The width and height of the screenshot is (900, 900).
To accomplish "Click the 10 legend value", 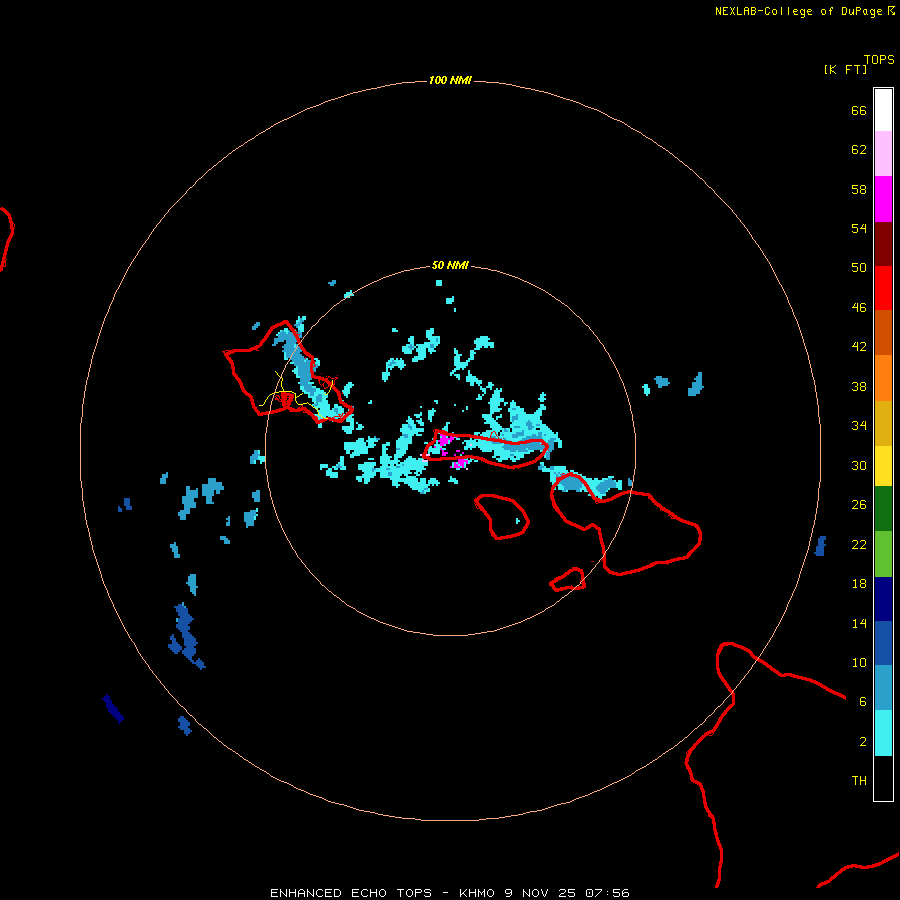I will click(x=859, y=662).
